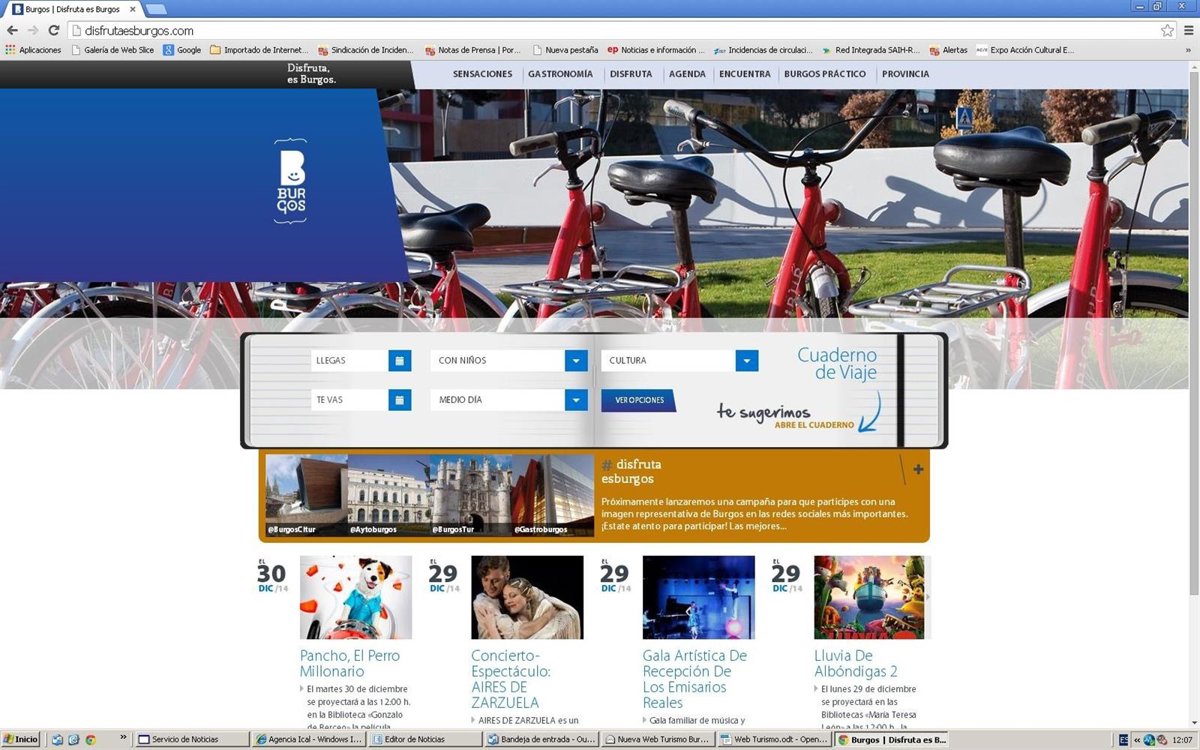The image size is (1200, 750).
Task: Select the BURGOS PRÁCTICO menu item
Action: click(x=824, y=74)
